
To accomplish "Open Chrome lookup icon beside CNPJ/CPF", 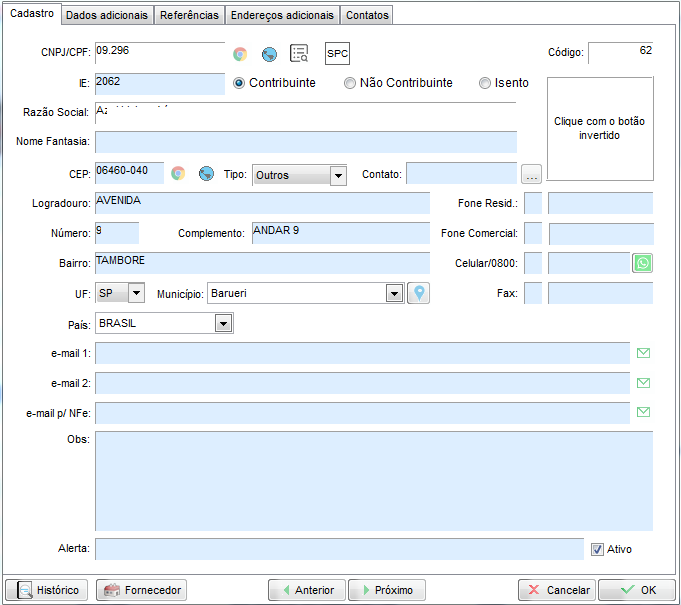I will coord(240,54).
